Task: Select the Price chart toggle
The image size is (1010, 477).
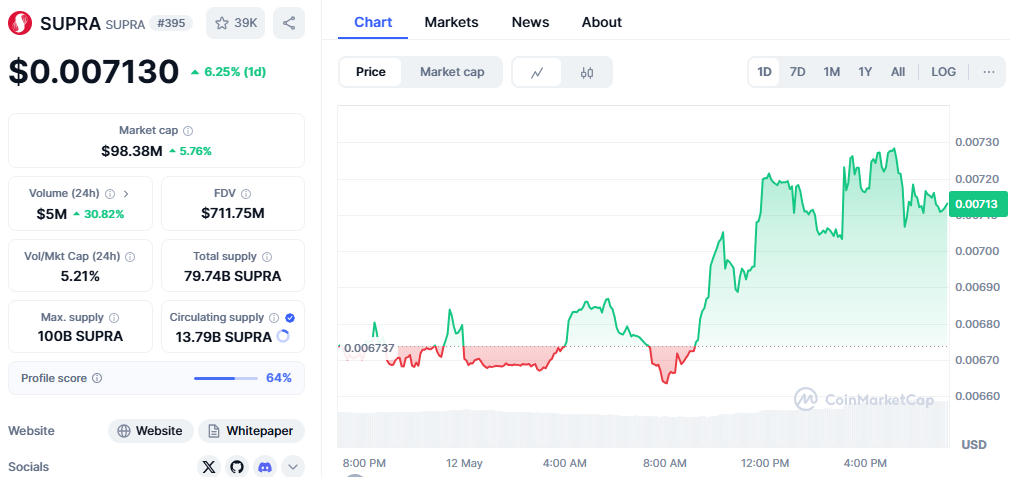Action: tap(370, 72)
